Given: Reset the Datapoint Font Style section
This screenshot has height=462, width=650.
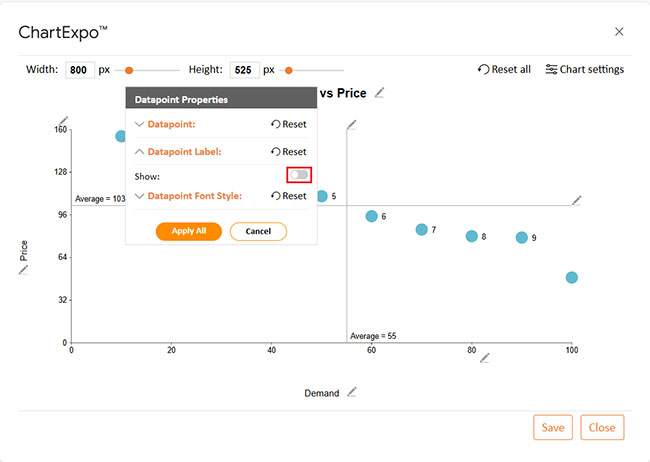Looking at the screenshot, I should (x=289, y=196).
